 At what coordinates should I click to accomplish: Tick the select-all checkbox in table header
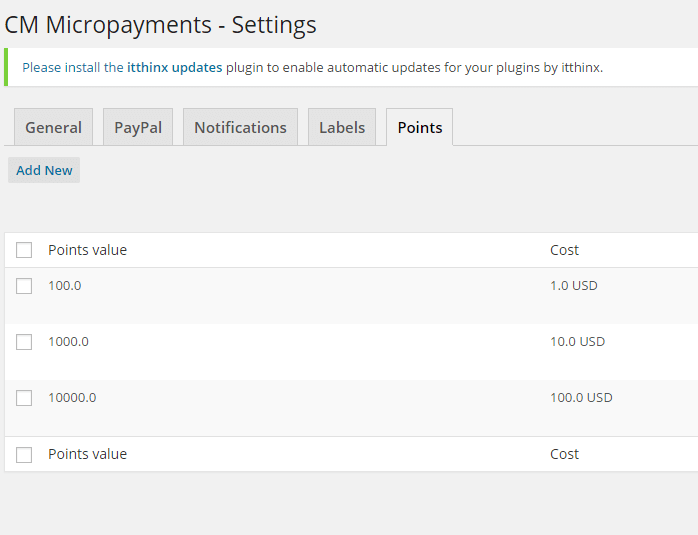coord(24,250)
